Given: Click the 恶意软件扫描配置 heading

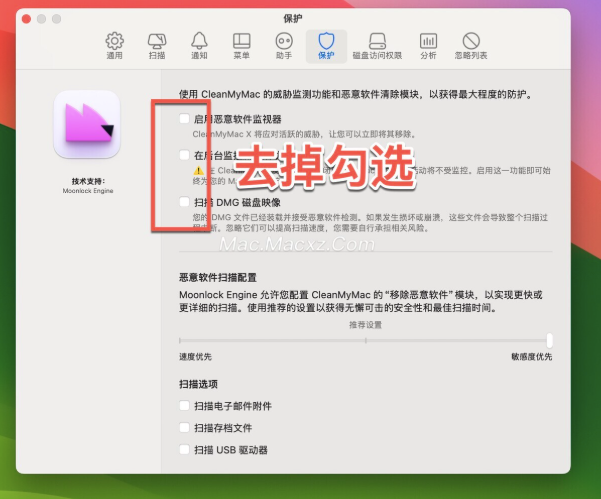Looking at the screenshot, I should [218, 277].
